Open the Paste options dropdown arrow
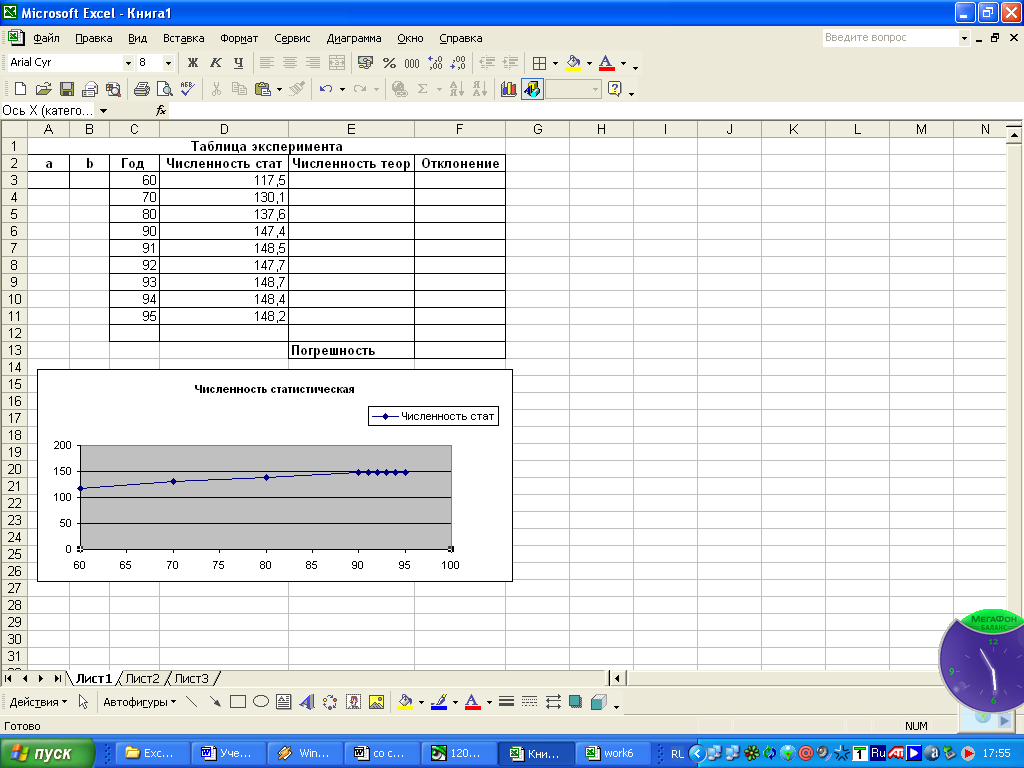1024x768 pixels. pyautogui.click(x=279, y=89)
